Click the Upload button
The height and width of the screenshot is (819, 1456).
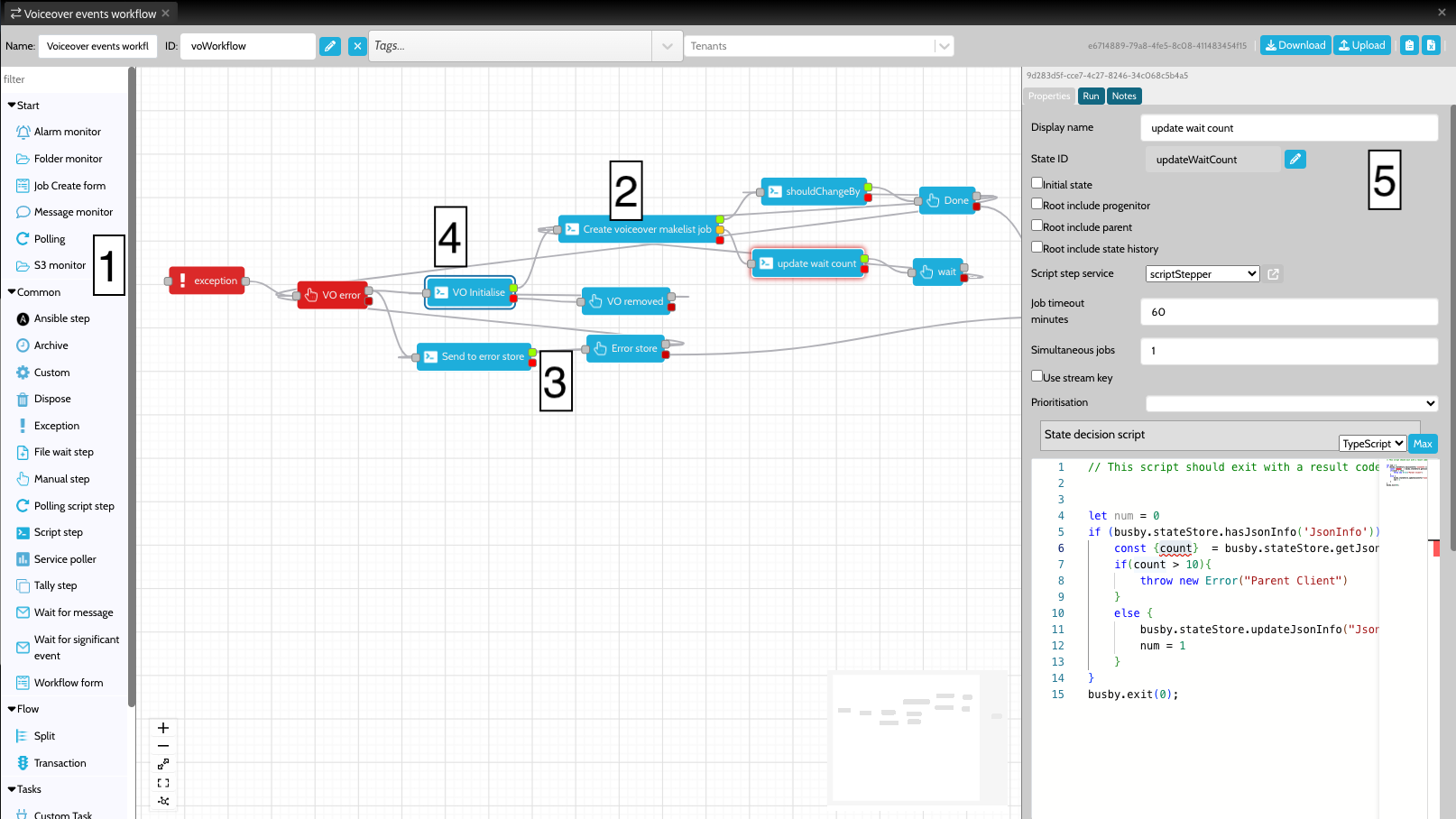(1362, 45)
